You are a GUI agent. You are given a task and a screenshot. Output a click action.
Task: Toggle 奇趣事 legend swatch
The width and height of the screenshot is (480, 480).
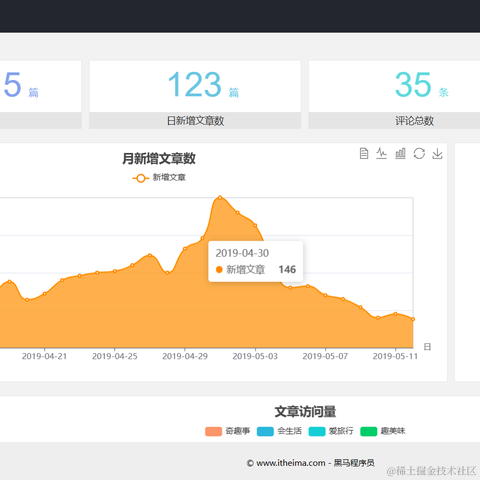coord(213,431)
